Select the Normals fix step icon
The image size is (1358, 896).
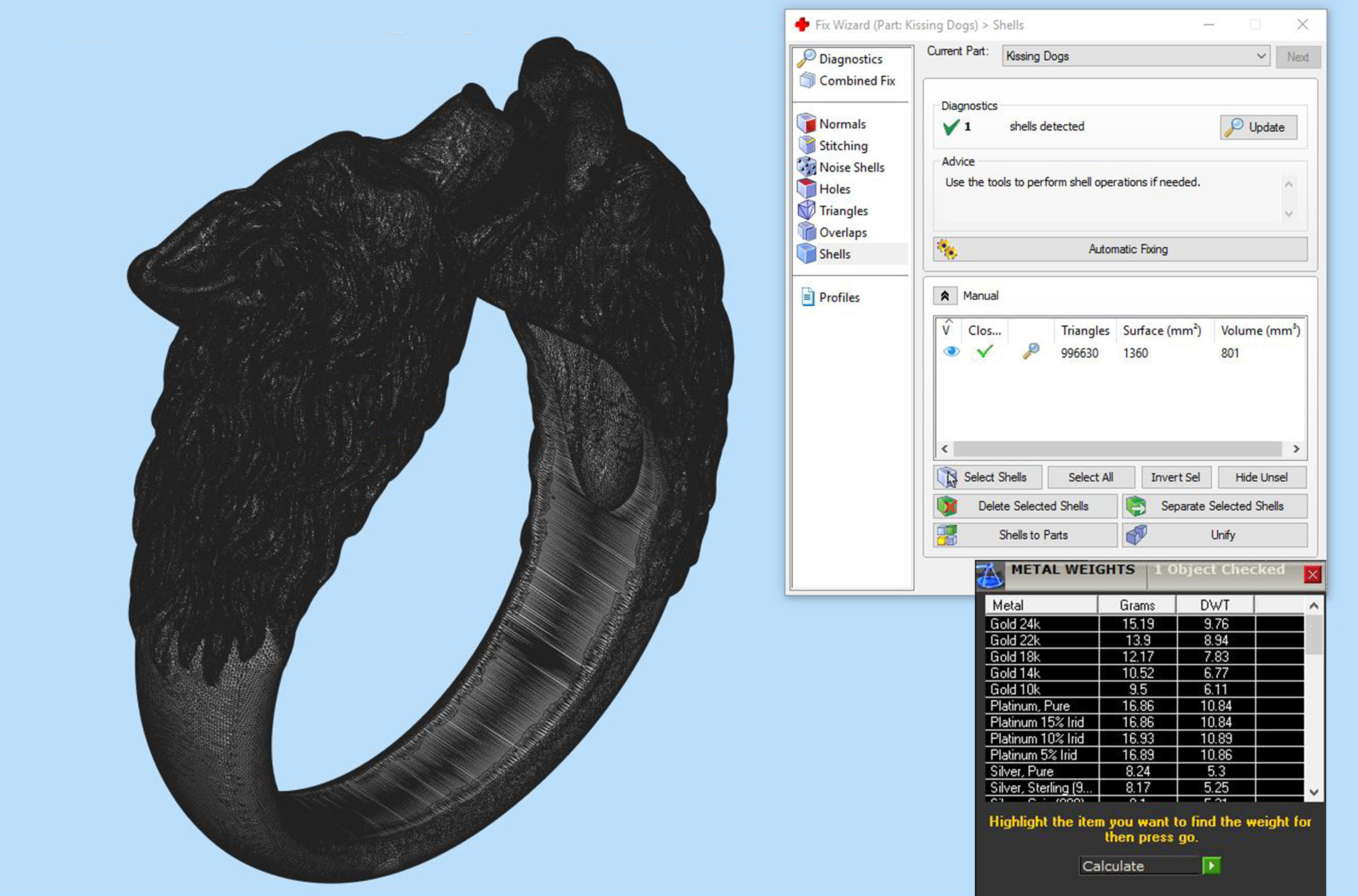click(x=807, y=123)
